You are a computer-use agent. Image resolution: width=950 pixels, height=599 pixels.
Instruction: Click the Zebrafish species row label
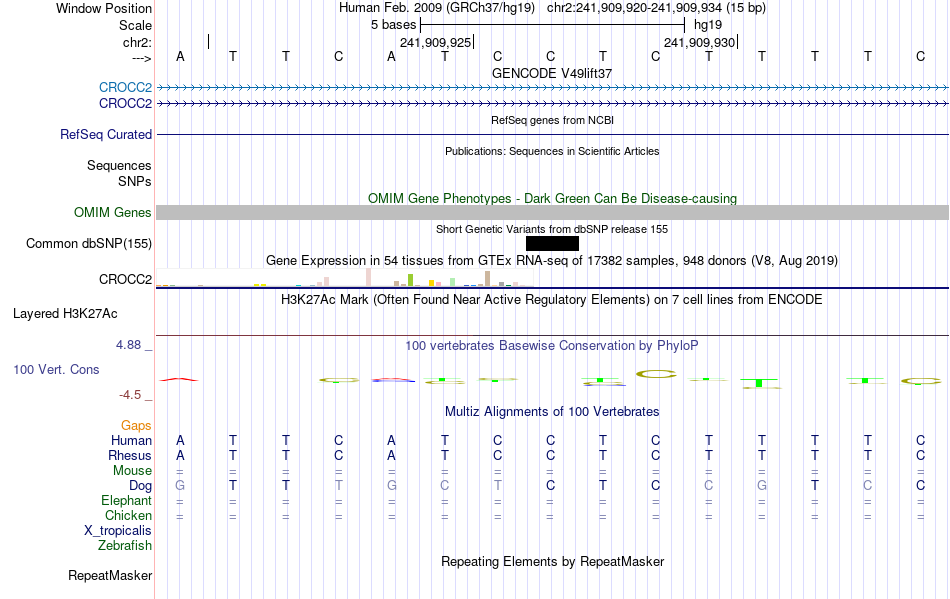[125, 546]
